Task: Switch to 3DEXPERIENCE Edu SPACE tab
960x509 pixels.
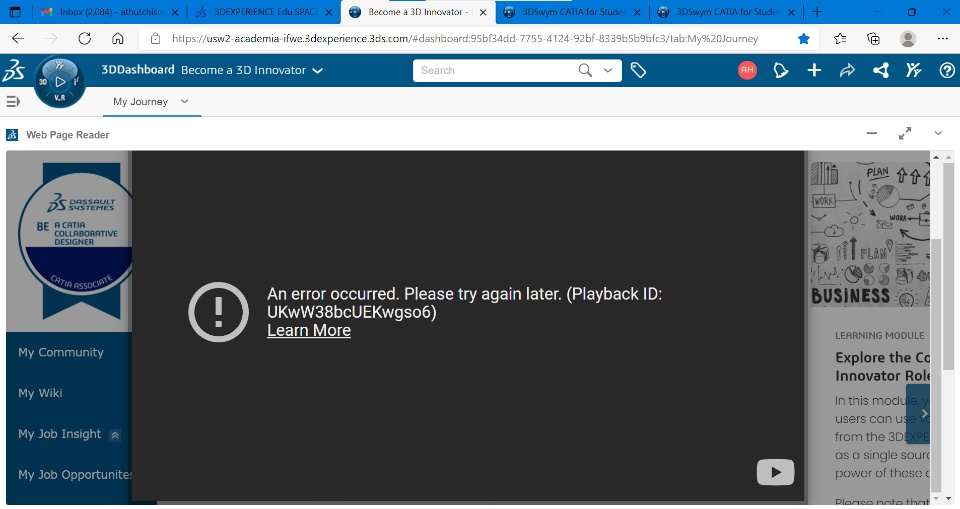Action: click(x=264, y=12)
